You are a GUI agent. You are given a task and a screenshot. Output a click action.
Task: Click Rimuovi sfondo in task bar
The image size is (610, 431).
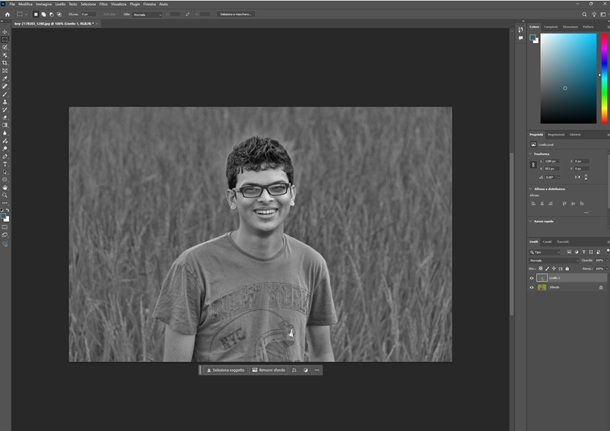pos(269,370)
